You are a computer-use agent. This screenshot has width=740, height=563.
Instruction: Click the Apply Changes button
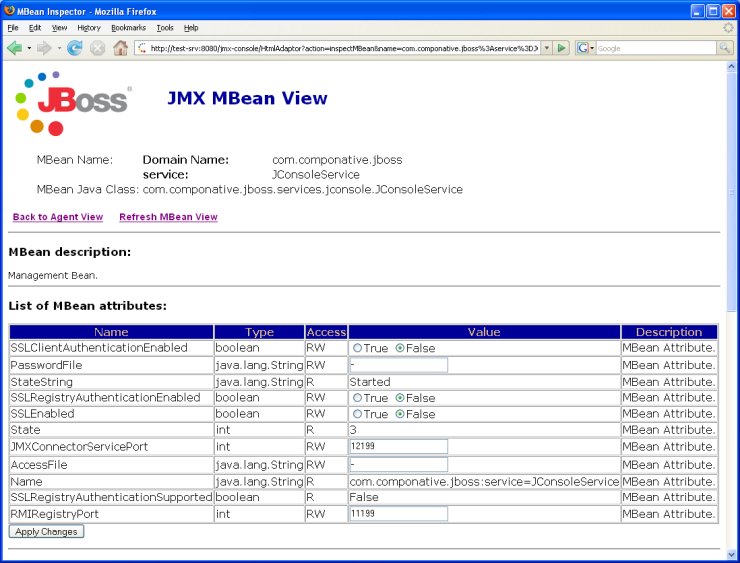point(46,531)
